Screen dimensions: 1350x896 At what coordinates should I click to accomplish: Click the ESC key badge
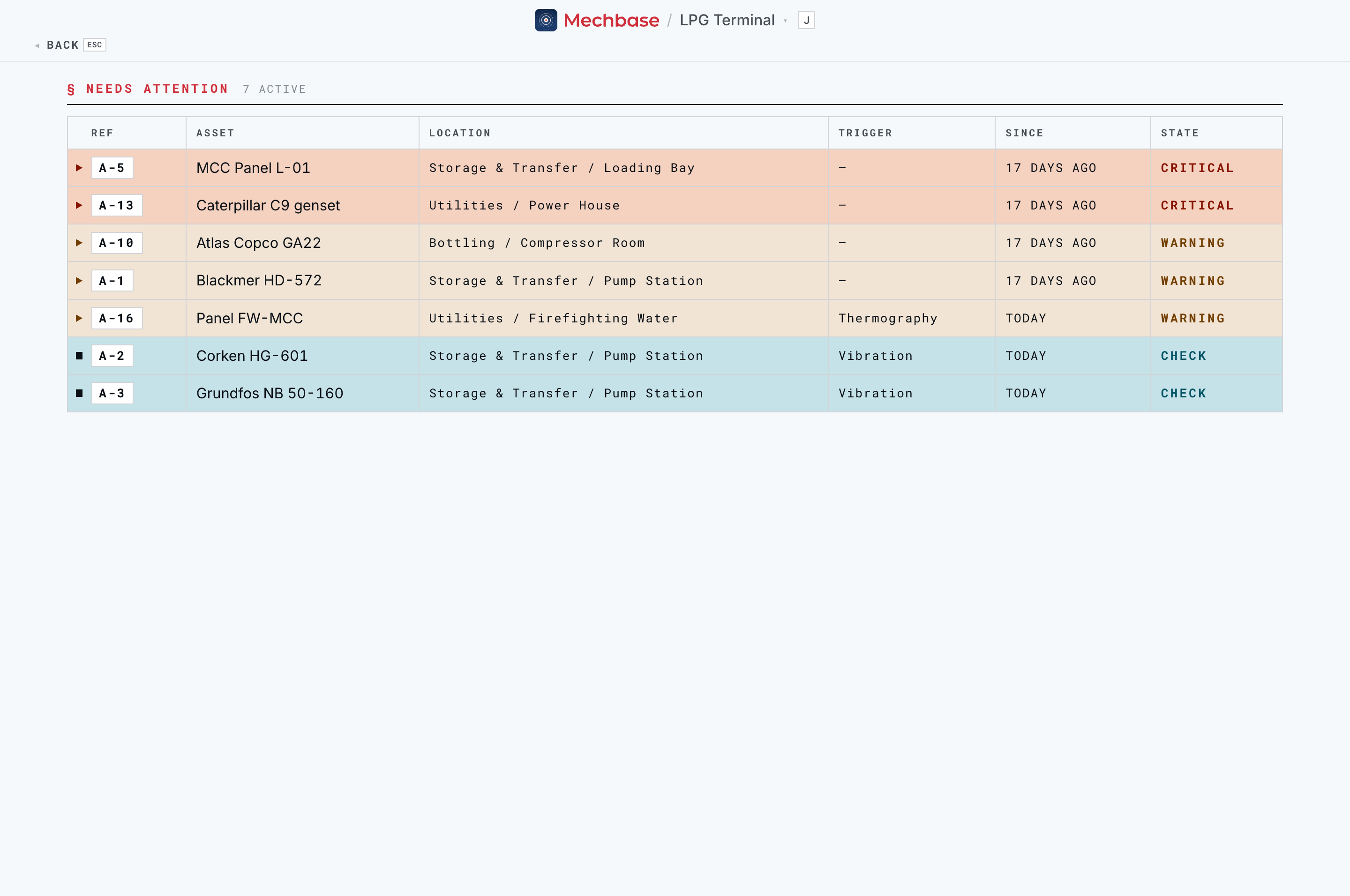[94, 45]
